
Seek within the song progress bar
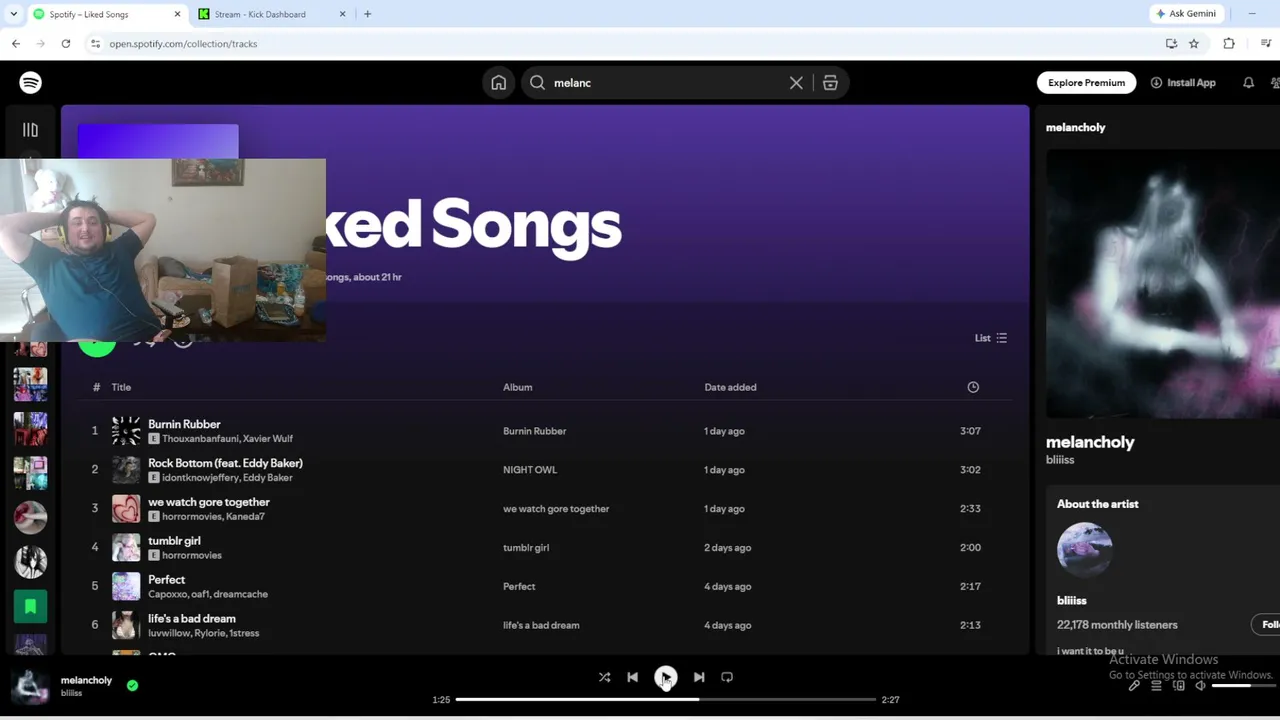(x=665, y=699)
